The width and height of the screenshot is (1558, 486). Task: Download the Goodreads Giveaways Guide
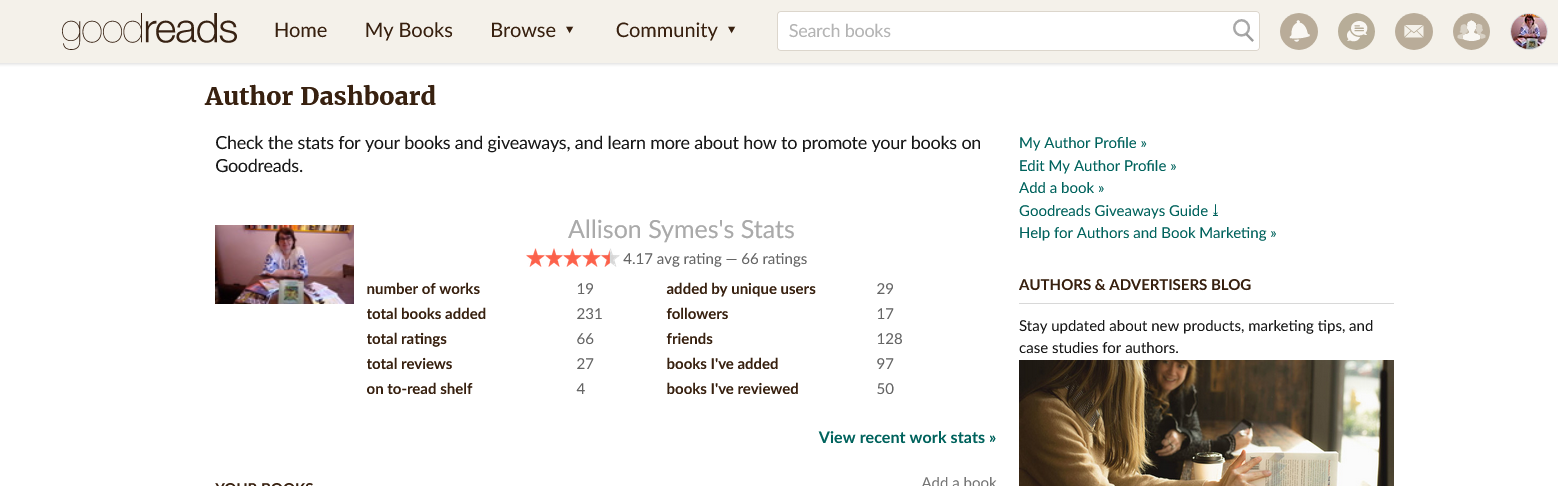[x=1118, y=211]
